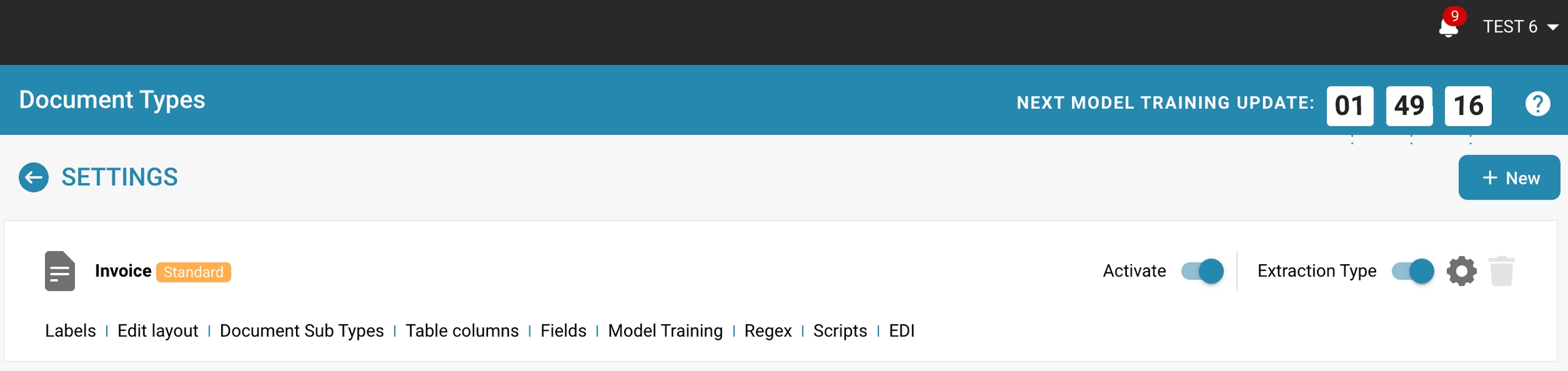Viewport: 1568px width, 371px height.
Task: Create a new document type
Action: (x=1509, y=178)
